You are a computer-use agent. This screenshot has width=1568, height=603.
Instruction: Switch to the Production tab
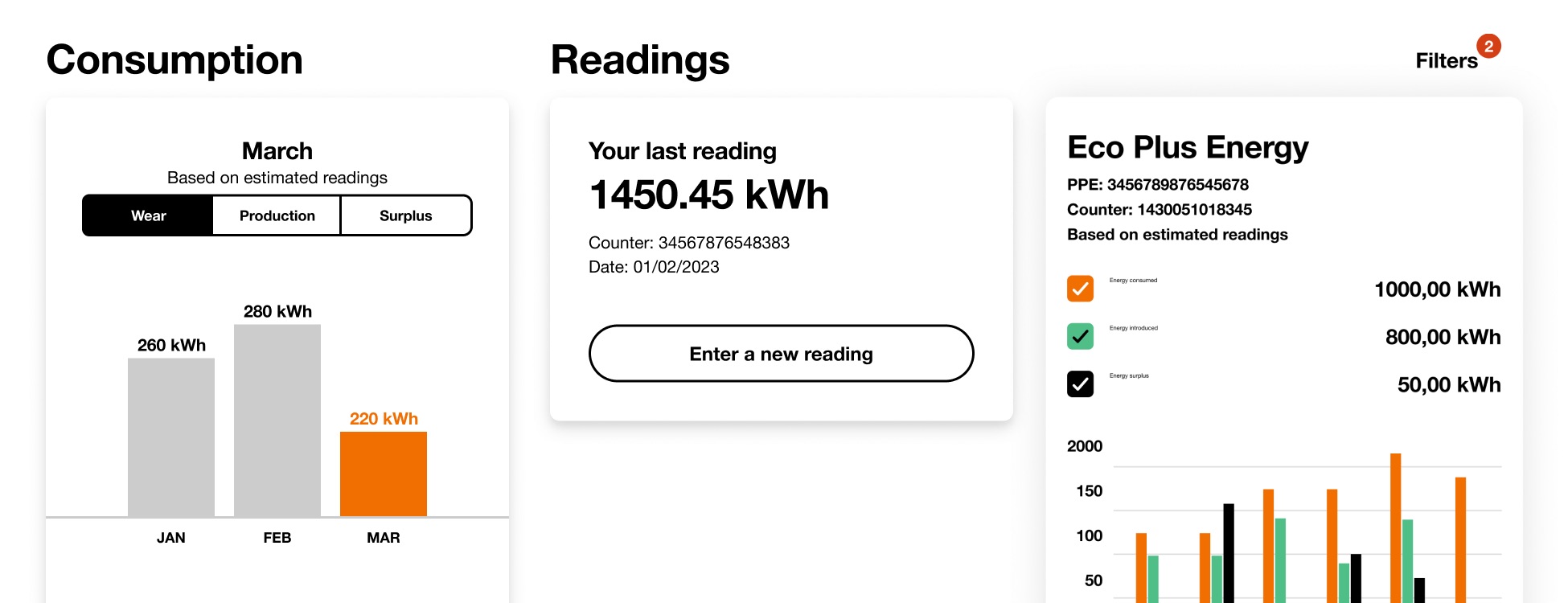click(277, 215)
